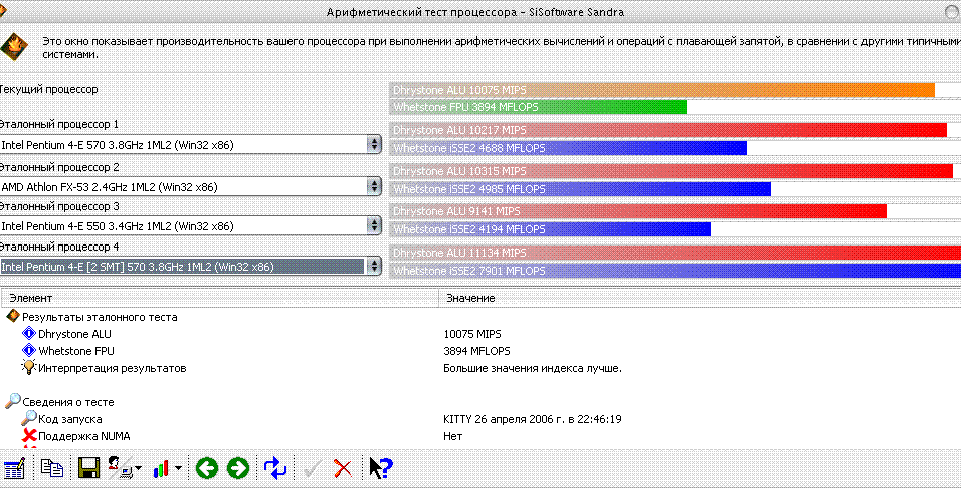Screen dimensions: 961x489
Task: Click flame icon beside Результаты эталонного теста
Action: click(x=13, y=317)
